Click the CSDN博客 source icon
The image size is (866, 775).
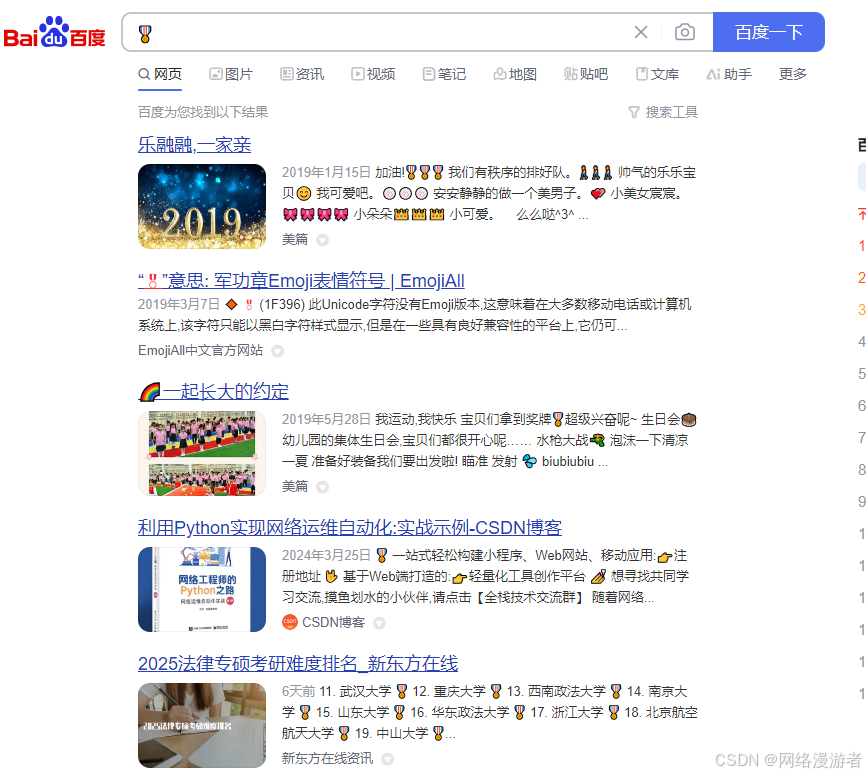click(288, 622)
